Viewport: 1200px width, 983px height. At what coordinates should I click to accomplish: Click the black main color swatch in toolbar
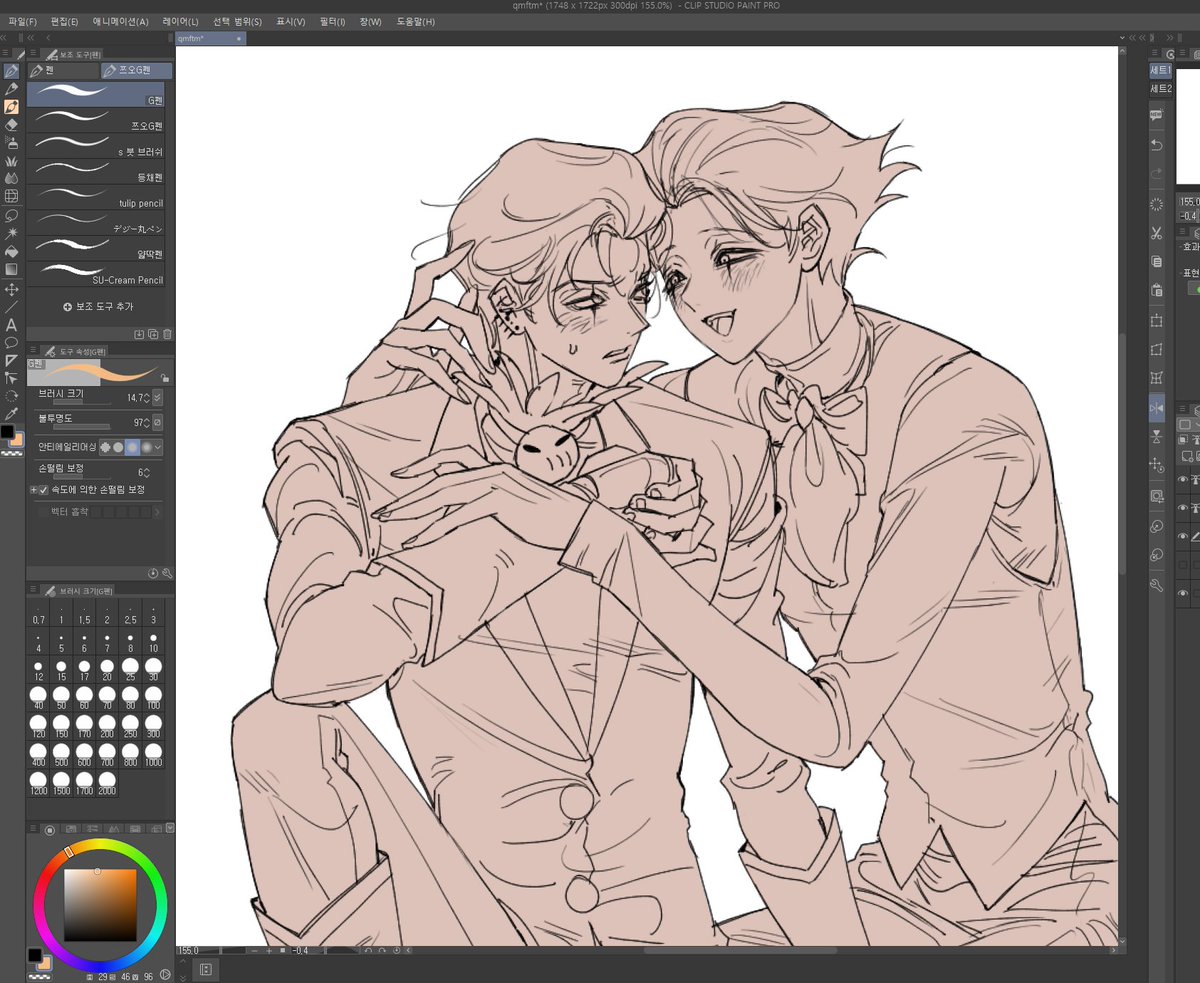pos(7,432)
